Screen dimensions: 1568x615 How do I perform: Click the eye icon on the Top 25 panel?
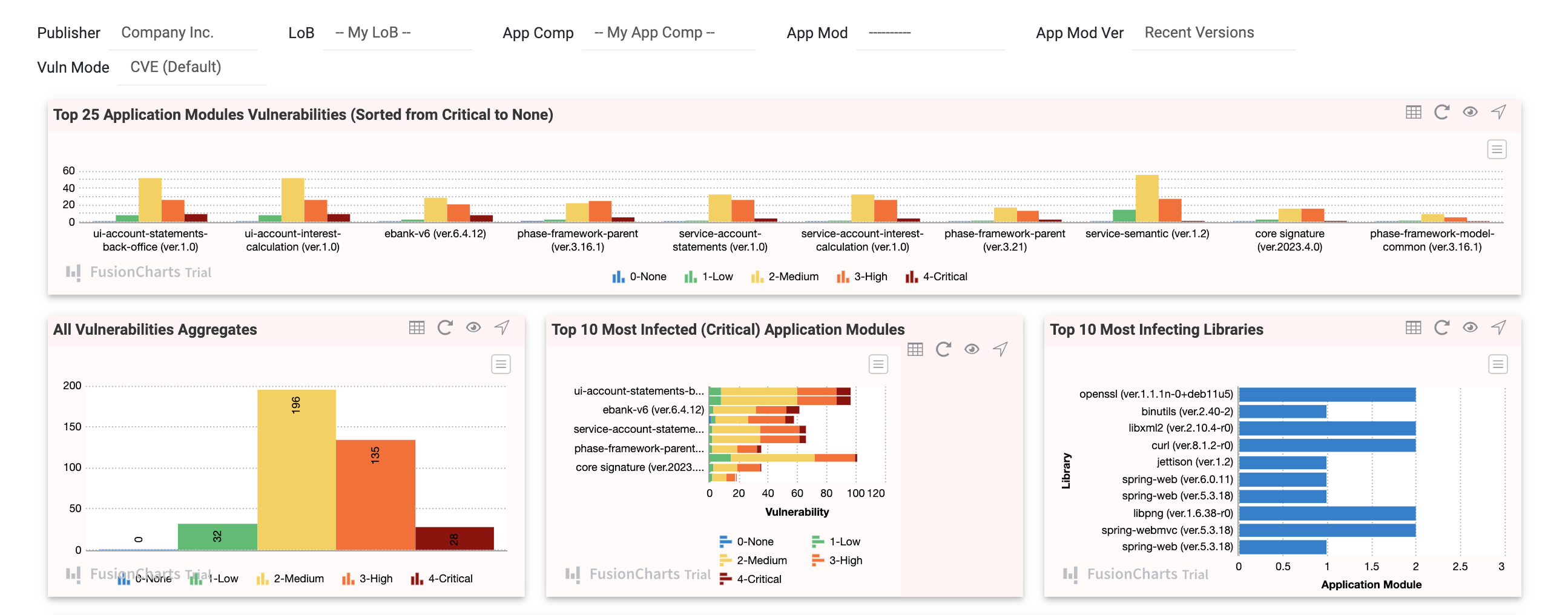1469,112
